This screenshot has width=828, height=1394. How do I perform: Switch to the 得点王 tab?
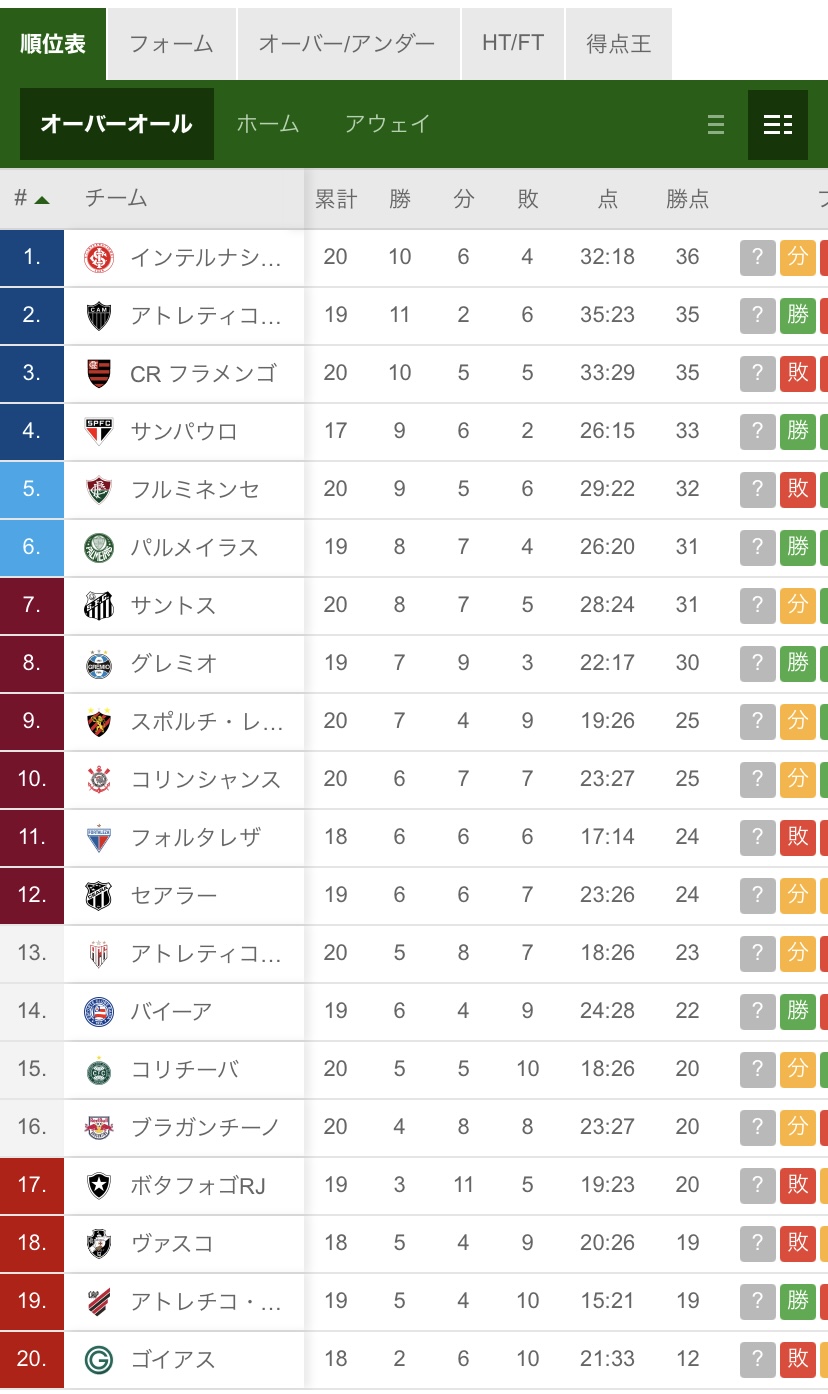618,44
